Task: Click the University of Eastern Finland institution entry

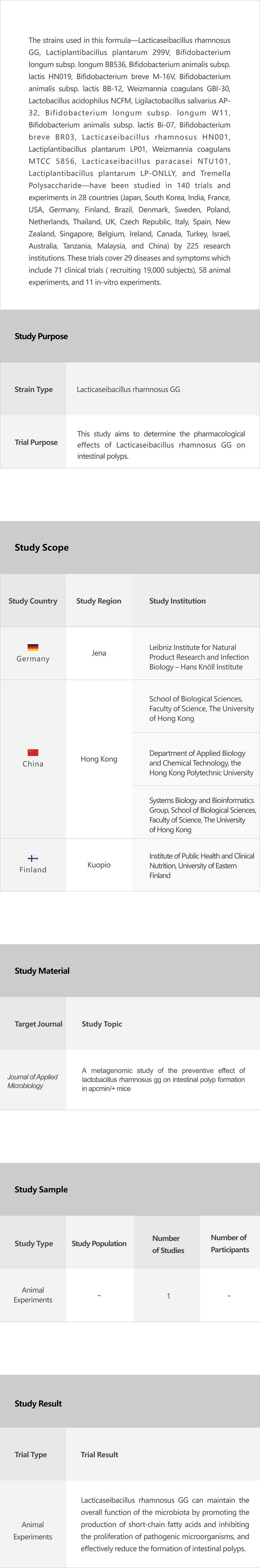Action: click(201, 865)
